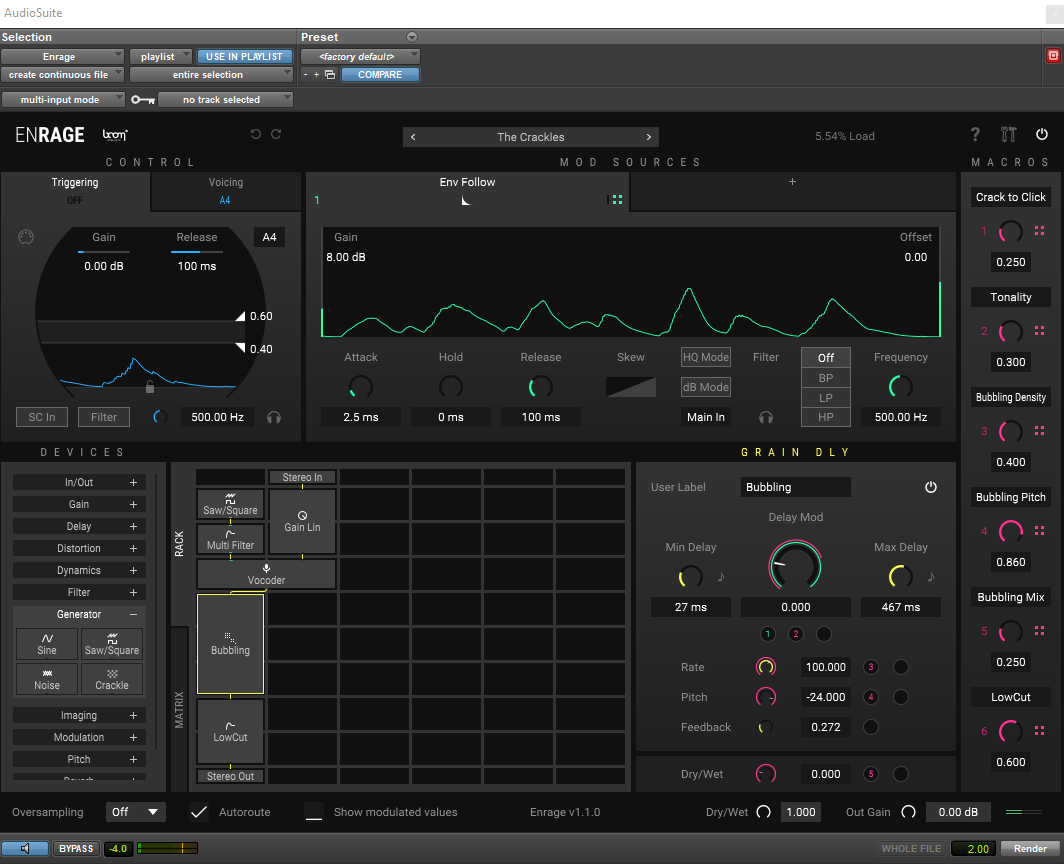The width and height of the screenshot is (1064, 864).
Task: Toggle the Autoroute checkbox
Action: 199,812
